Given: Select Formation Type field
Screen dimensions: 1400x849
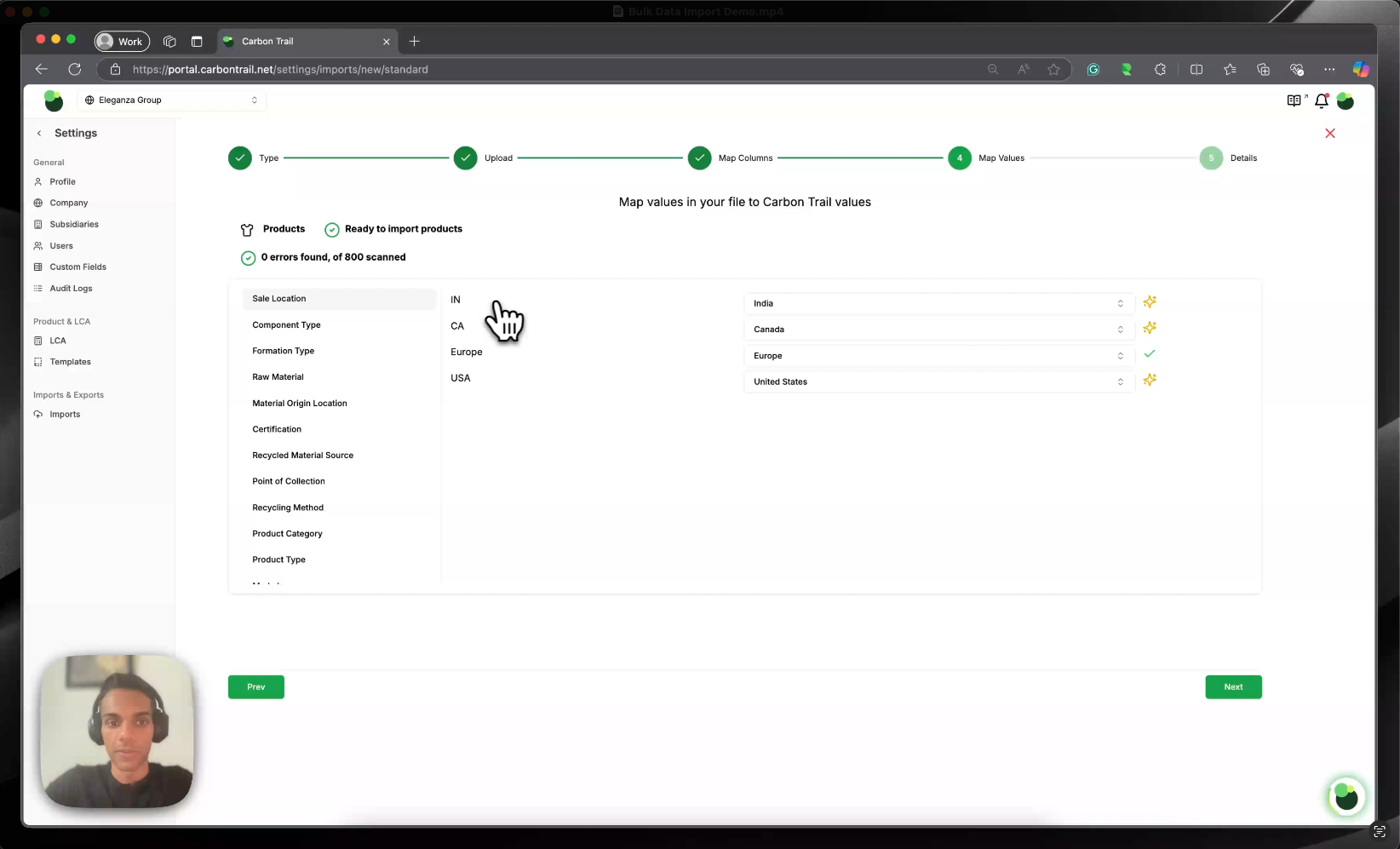Looking at the screenshot, I should 339,351.
